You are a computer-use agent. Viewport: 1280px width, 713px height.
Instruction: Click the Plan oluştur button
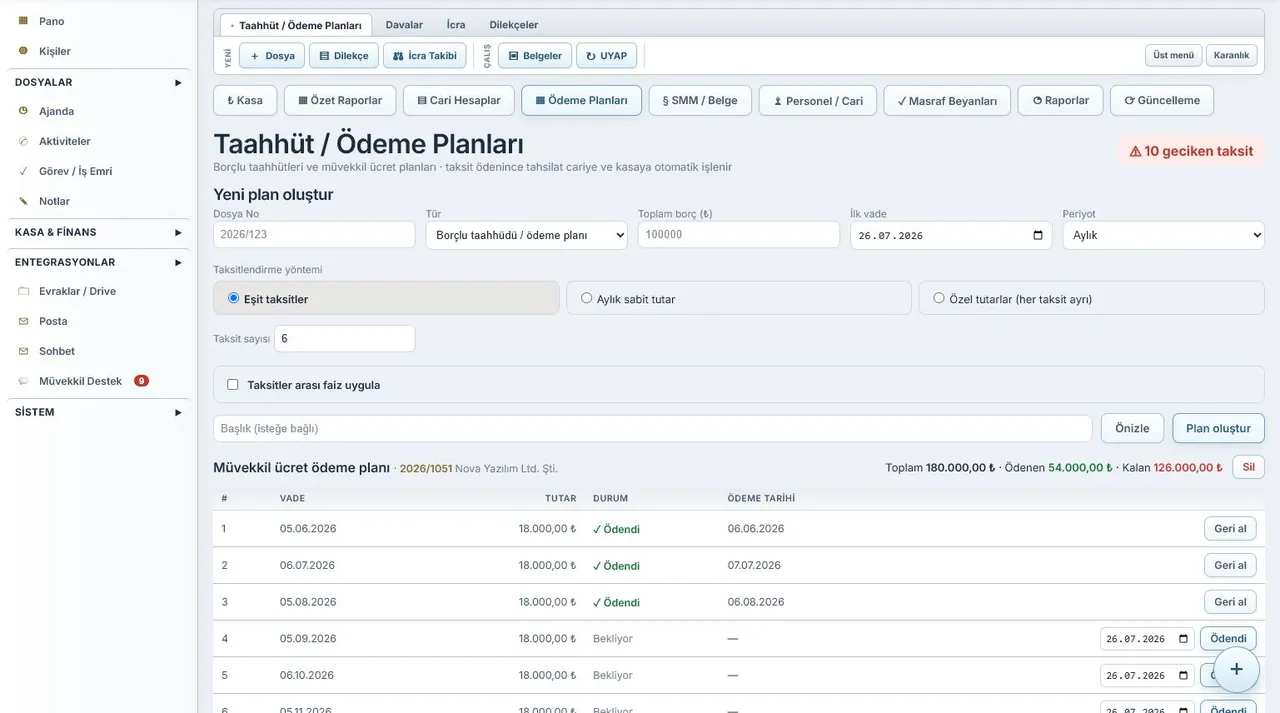(1218, 428)
